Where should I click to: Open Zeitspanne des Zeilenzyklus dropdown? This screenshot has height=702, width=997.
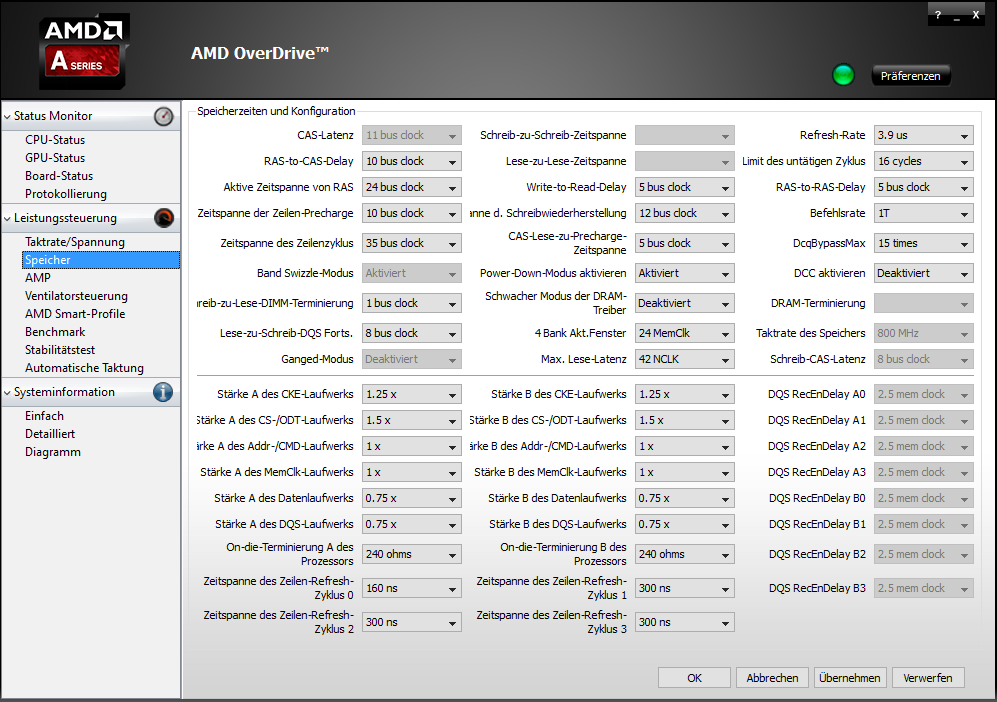coord(411,244)
